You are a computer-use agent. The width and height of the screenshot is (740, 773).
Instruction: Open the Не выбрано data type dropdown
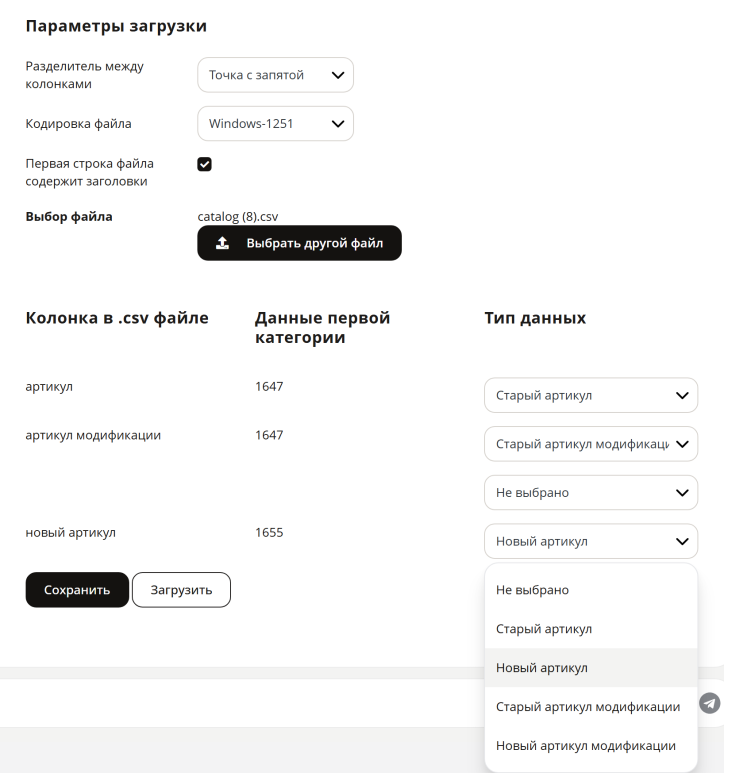point(591,492)
